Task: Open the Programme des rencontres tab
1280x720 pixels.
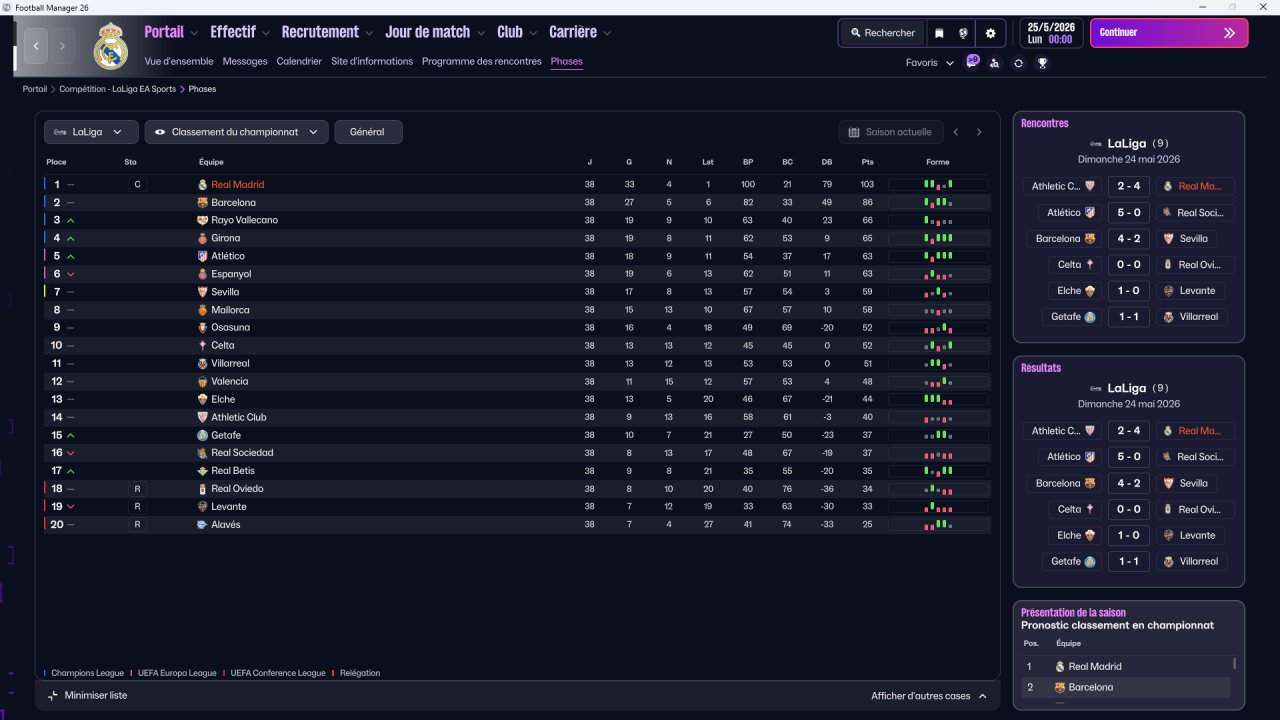Action: (x=482, y=61)
